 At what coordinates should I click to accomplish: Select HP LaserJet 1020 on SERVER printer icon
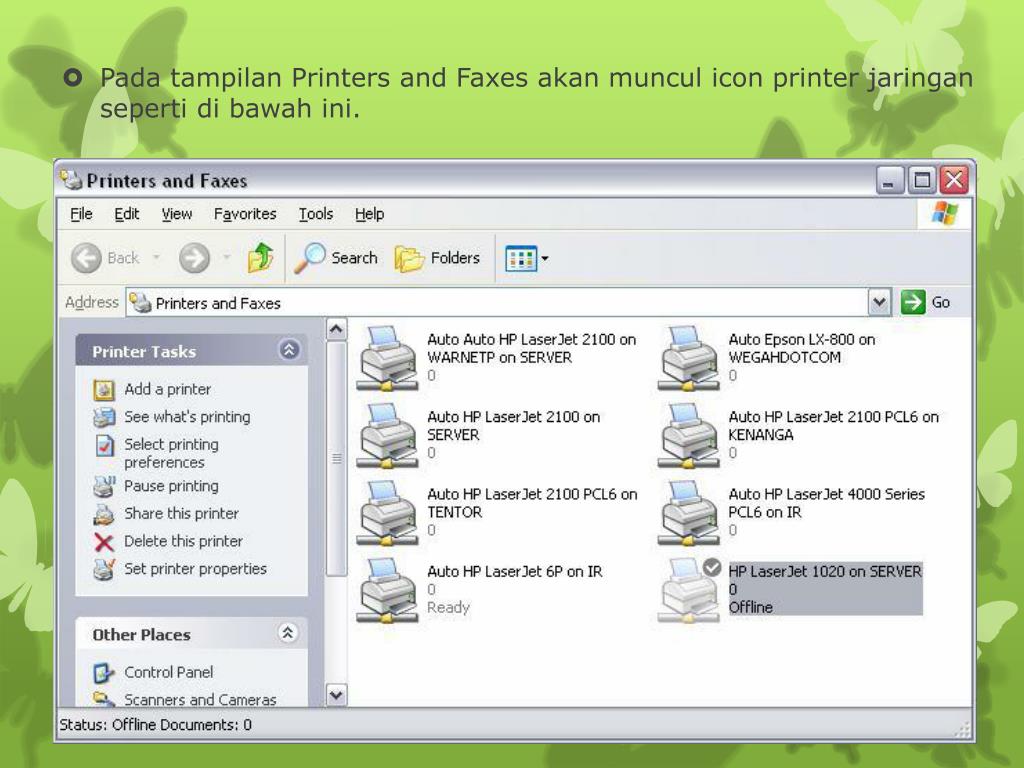pos(688,590)
